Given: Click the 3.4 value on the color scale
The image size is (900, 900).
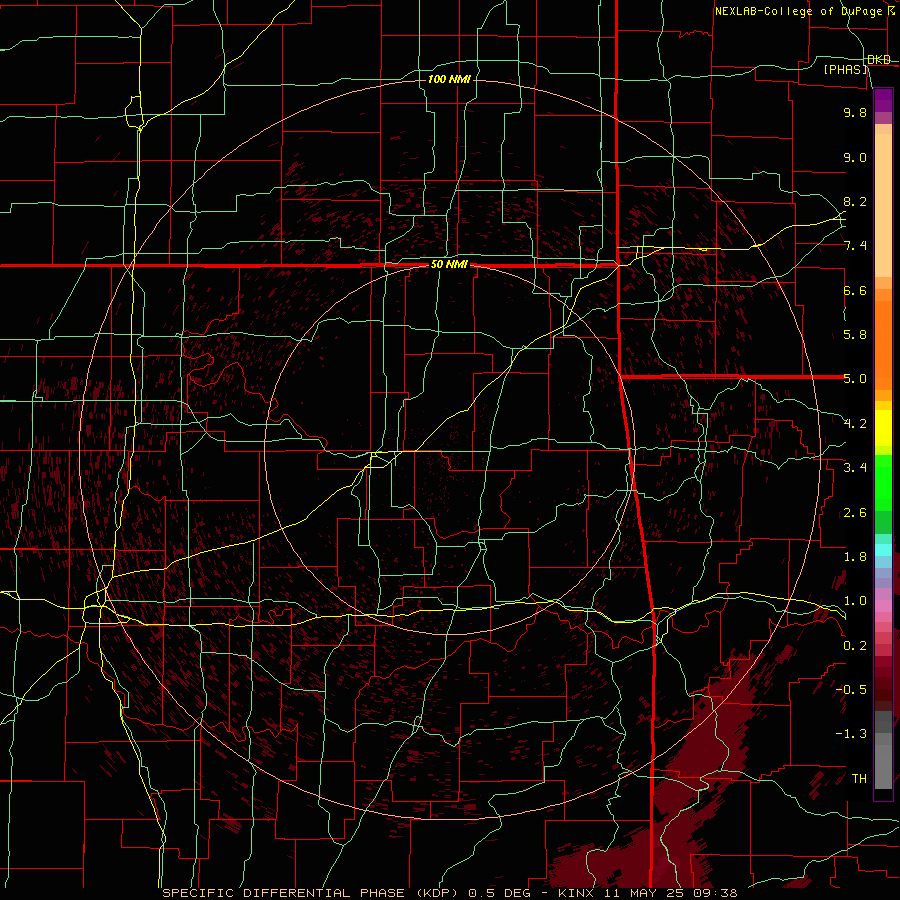Looking at the screenshot, I should coord(855,468).
